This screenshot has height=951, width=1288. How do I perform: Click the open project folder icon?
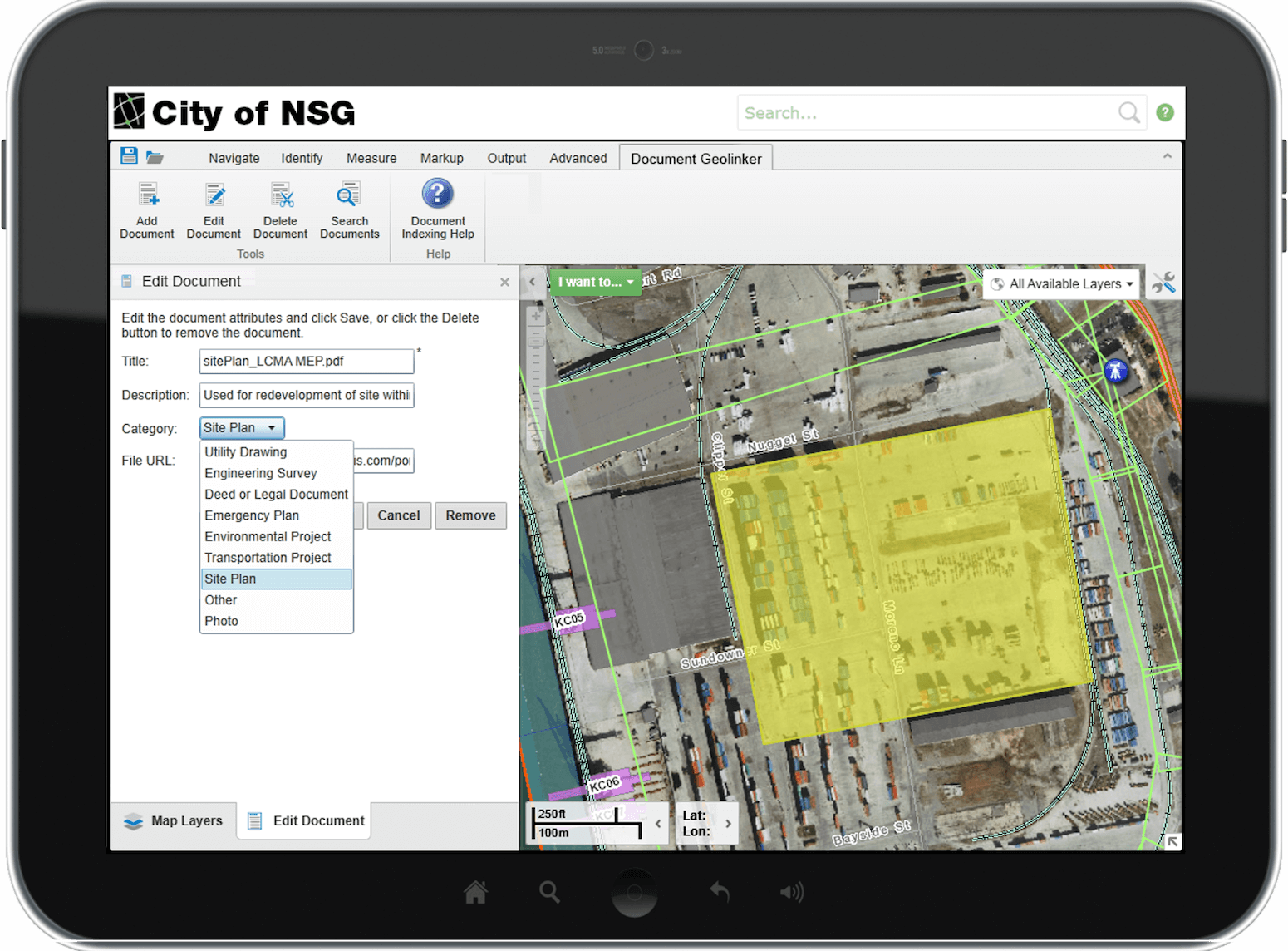coord(155,156)
